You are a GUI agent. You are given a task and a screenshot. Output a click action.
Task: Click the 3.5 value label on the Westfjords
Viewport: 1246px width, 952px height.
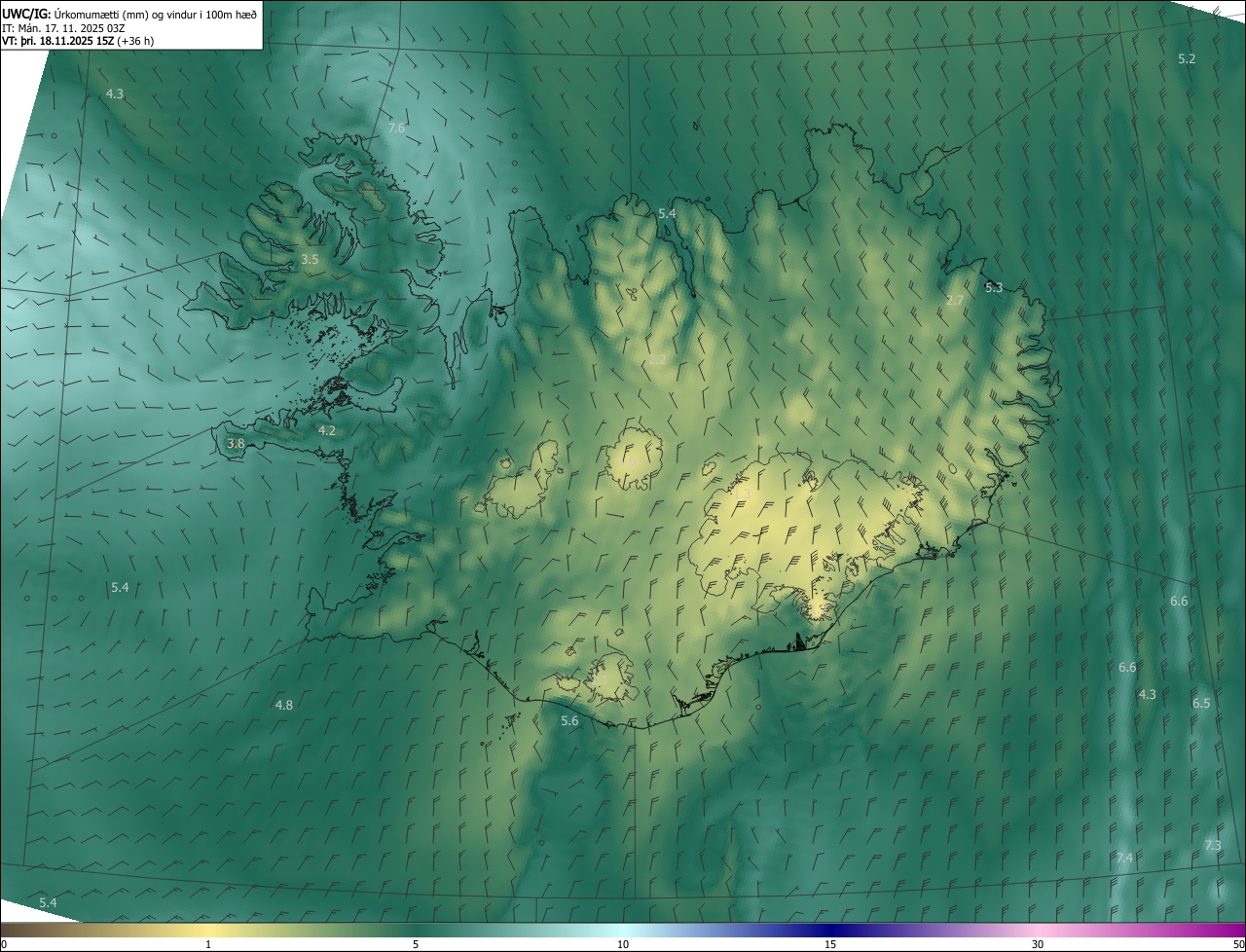pos(310,260)
